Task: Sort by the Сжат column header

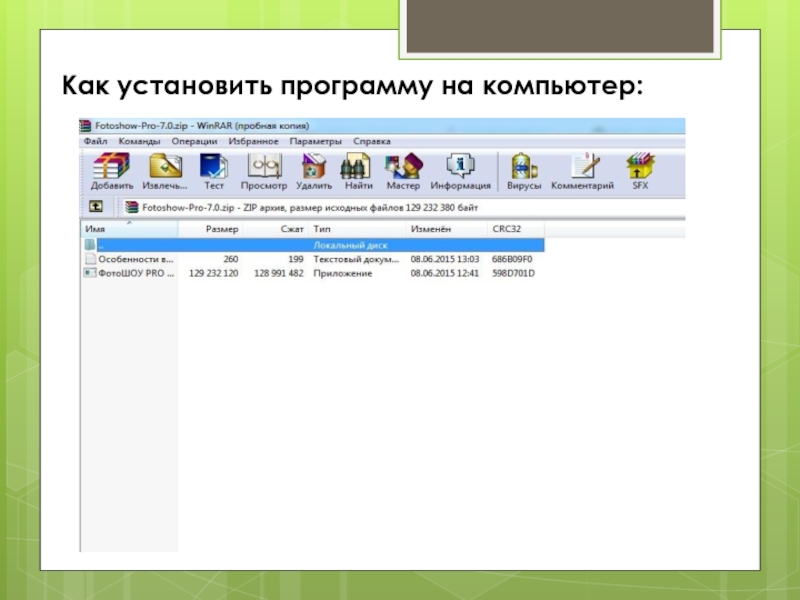Action: click(276, 229)
